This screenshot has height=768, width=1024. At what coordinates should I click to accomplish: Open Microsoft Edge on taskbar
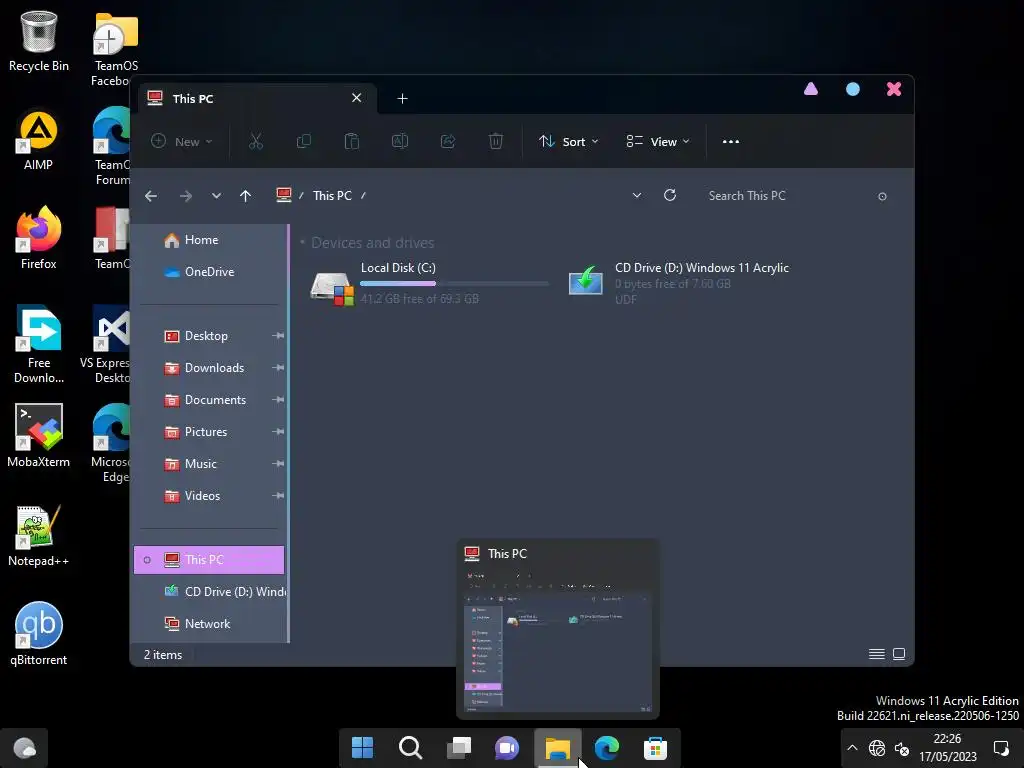coord(607,748)
